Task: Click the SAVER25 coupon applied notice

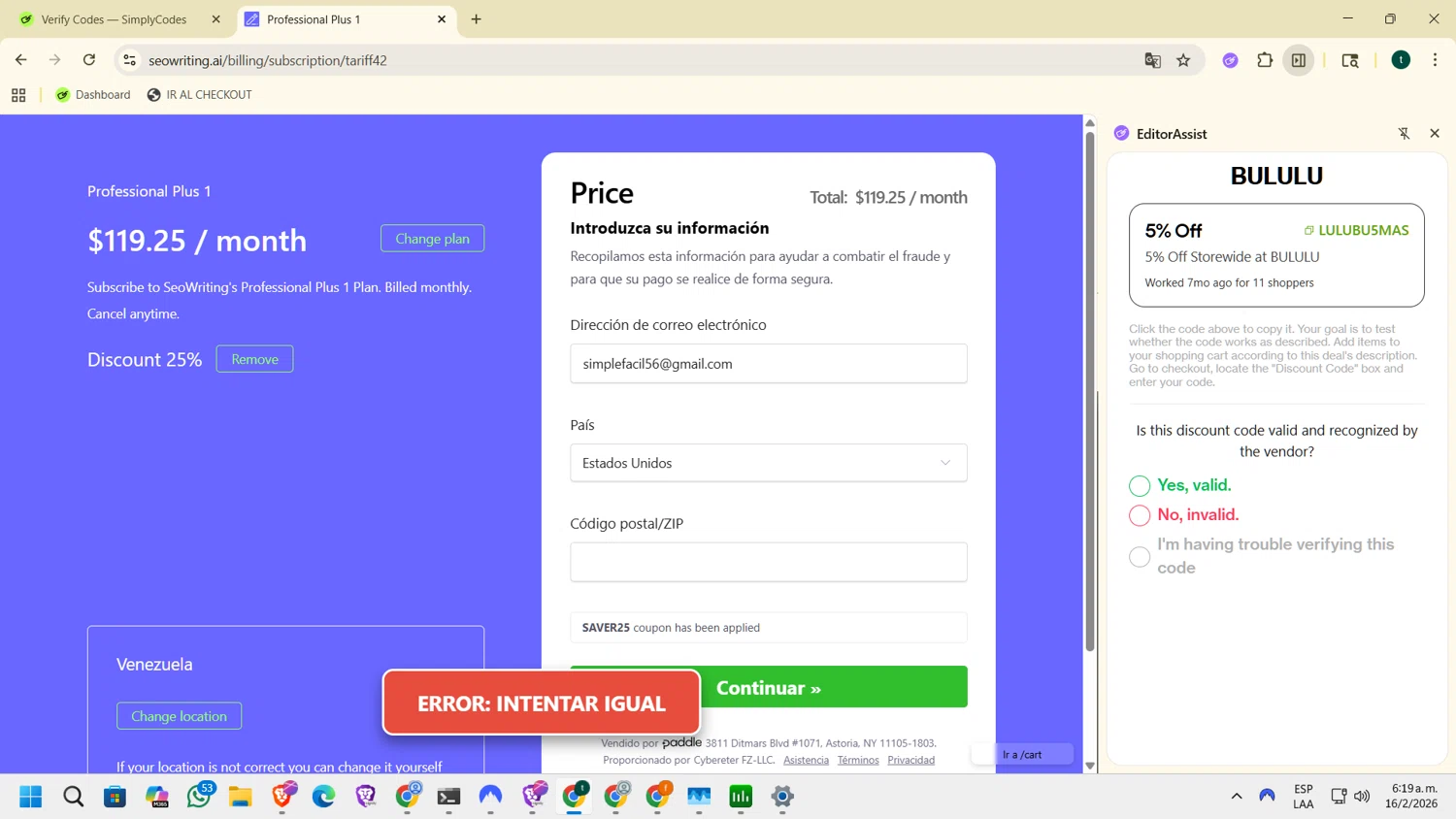Action: [769, 628]
